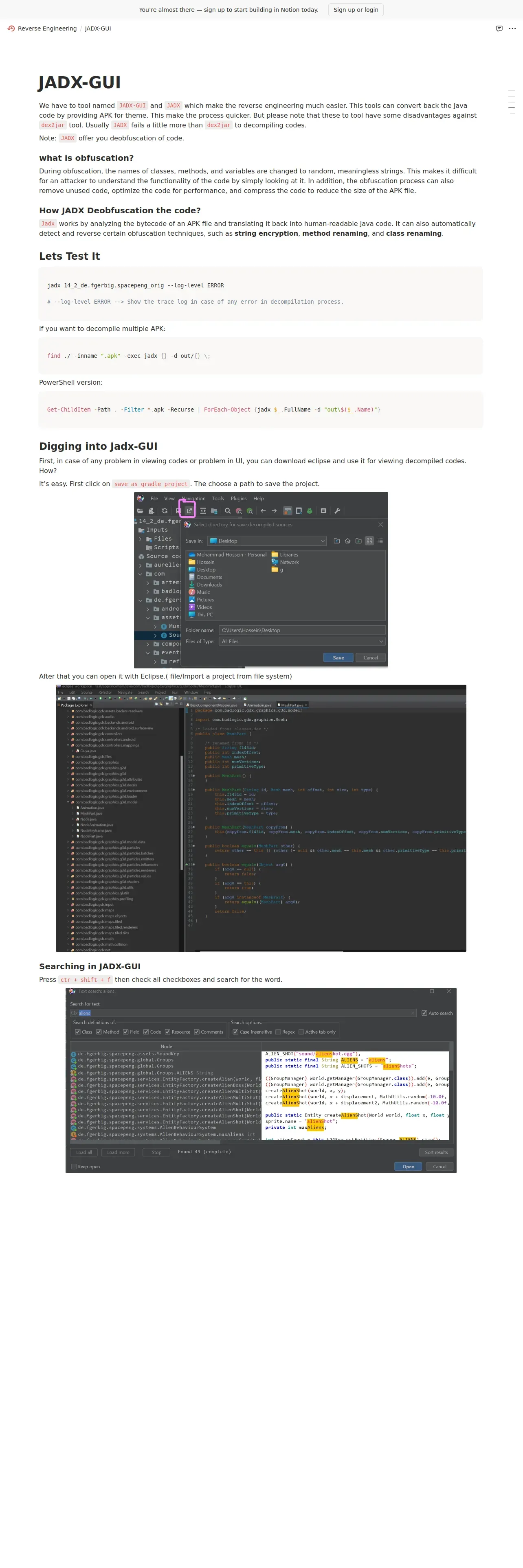This screenshot has height=1568, width=523.
Task: Click the flatten packages icon in JADX toolbar
Action: (214, 511)
